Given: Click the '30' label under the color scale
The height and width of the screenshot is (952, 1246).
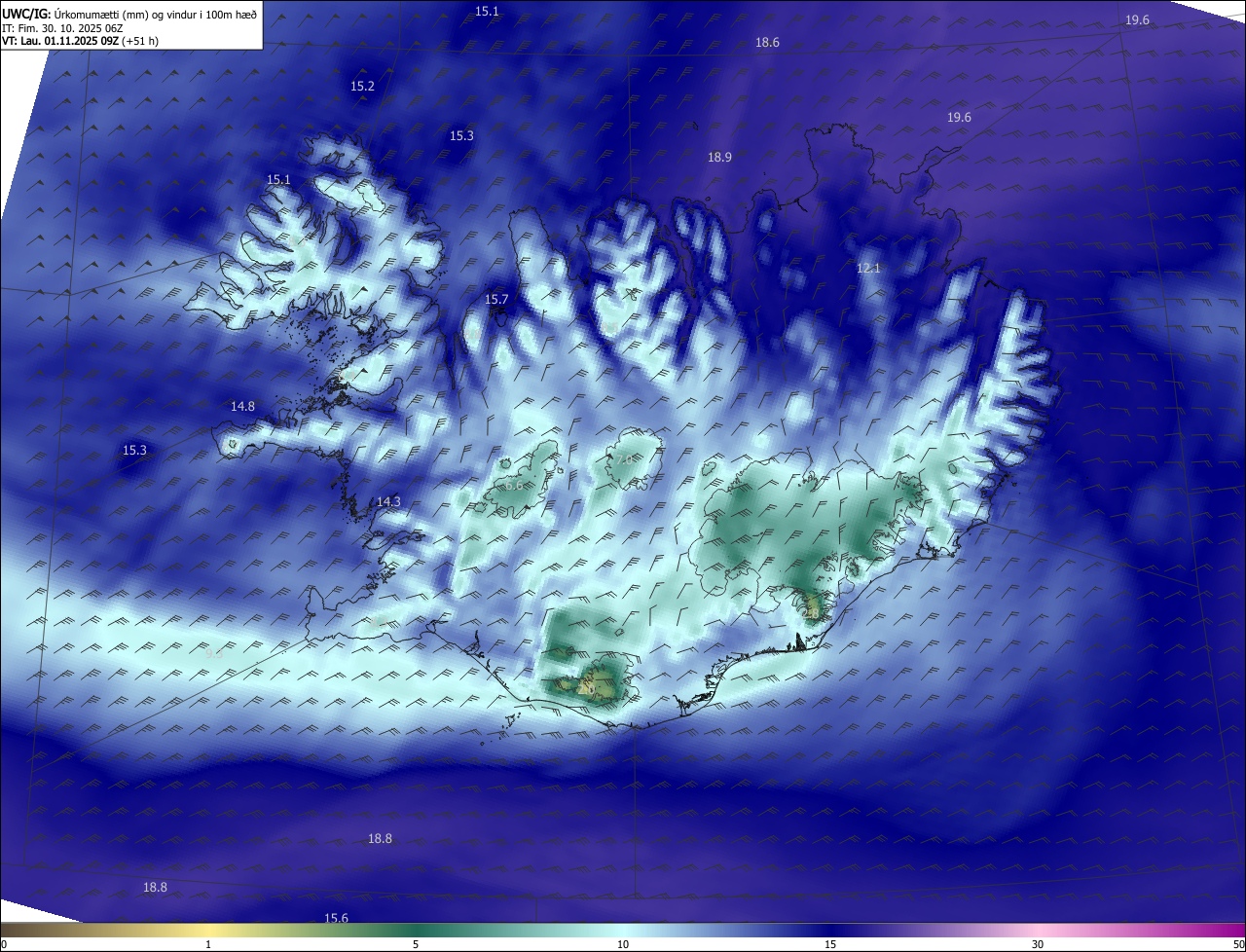Looking at the screenshot, I should (1038, 944).
